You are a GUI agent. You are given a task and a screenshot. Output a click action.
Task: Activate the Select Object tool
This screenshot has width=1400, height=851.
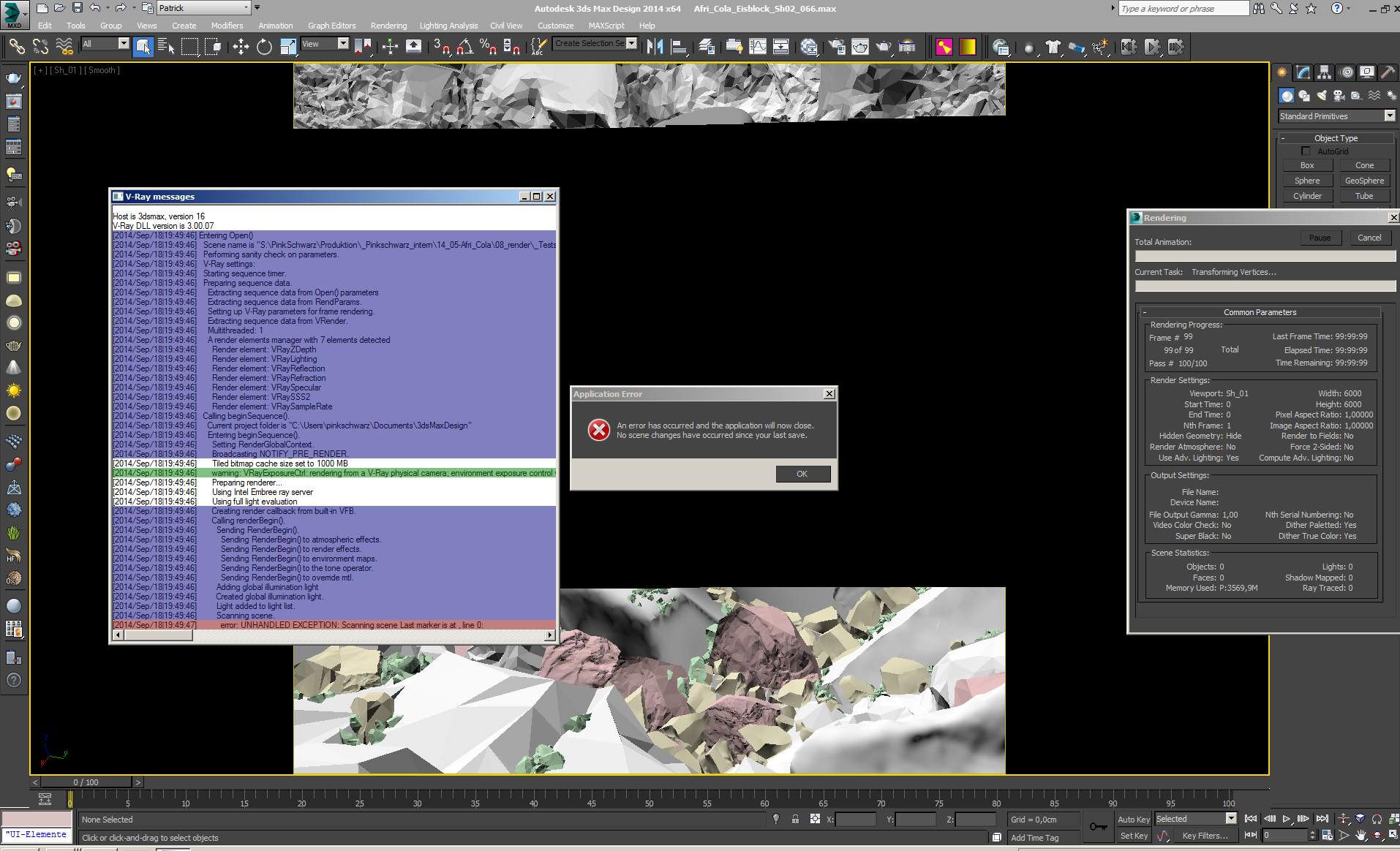tap(143, 47)
